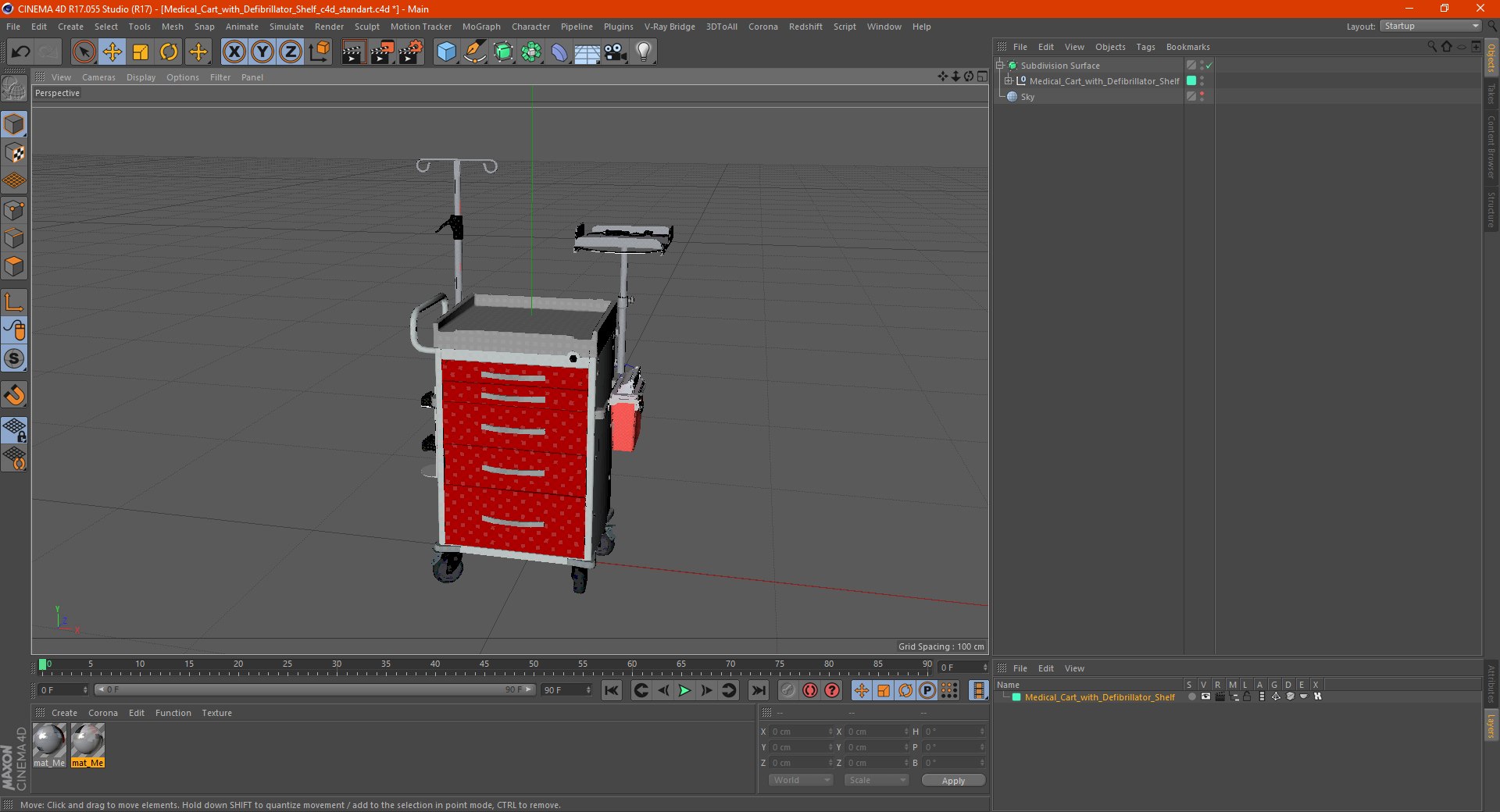Screen dimensions: 1500x812
Task: Click Medical_Cart layer color swatch in Object Manager
Action: tap(1191, 80)
